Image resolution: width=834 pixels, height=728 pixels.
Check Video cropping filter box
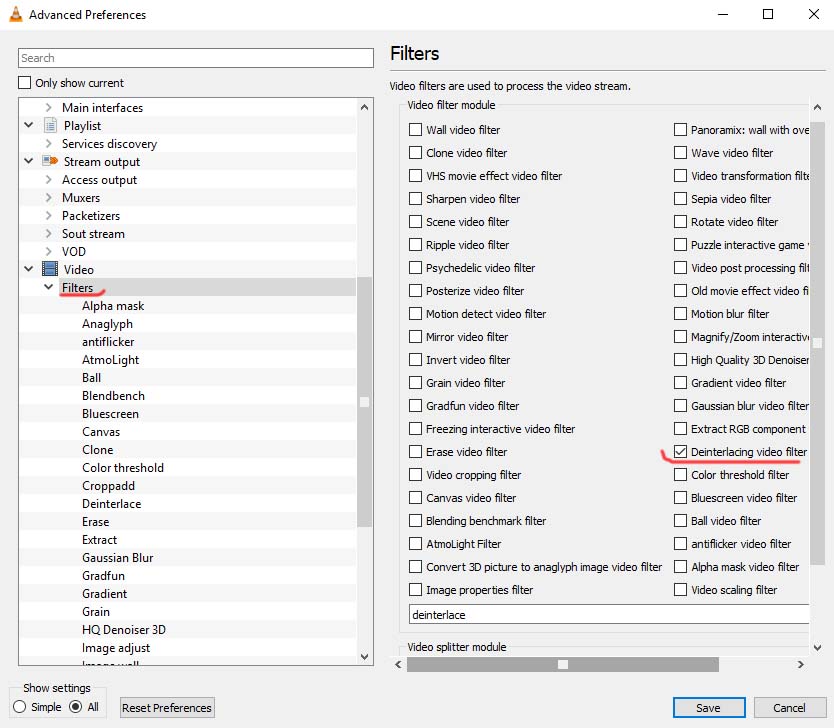click(415, 475)
